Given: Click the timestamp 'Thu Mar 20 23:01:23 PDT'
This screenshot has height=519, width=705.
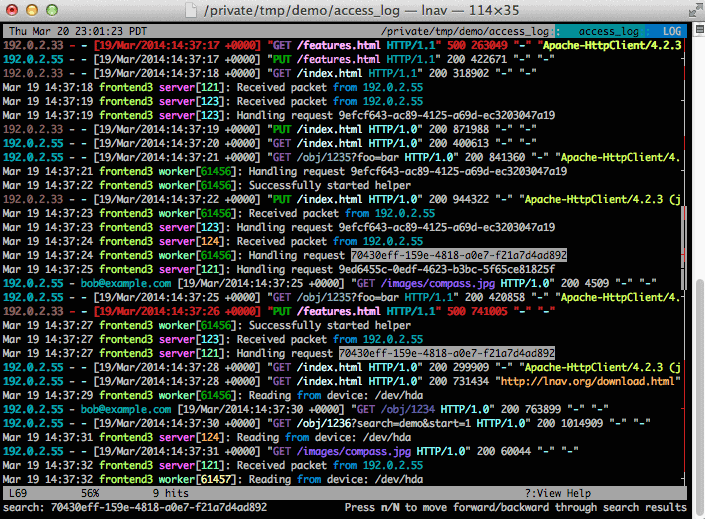Looking at the screenshot, I should point(78,31).
